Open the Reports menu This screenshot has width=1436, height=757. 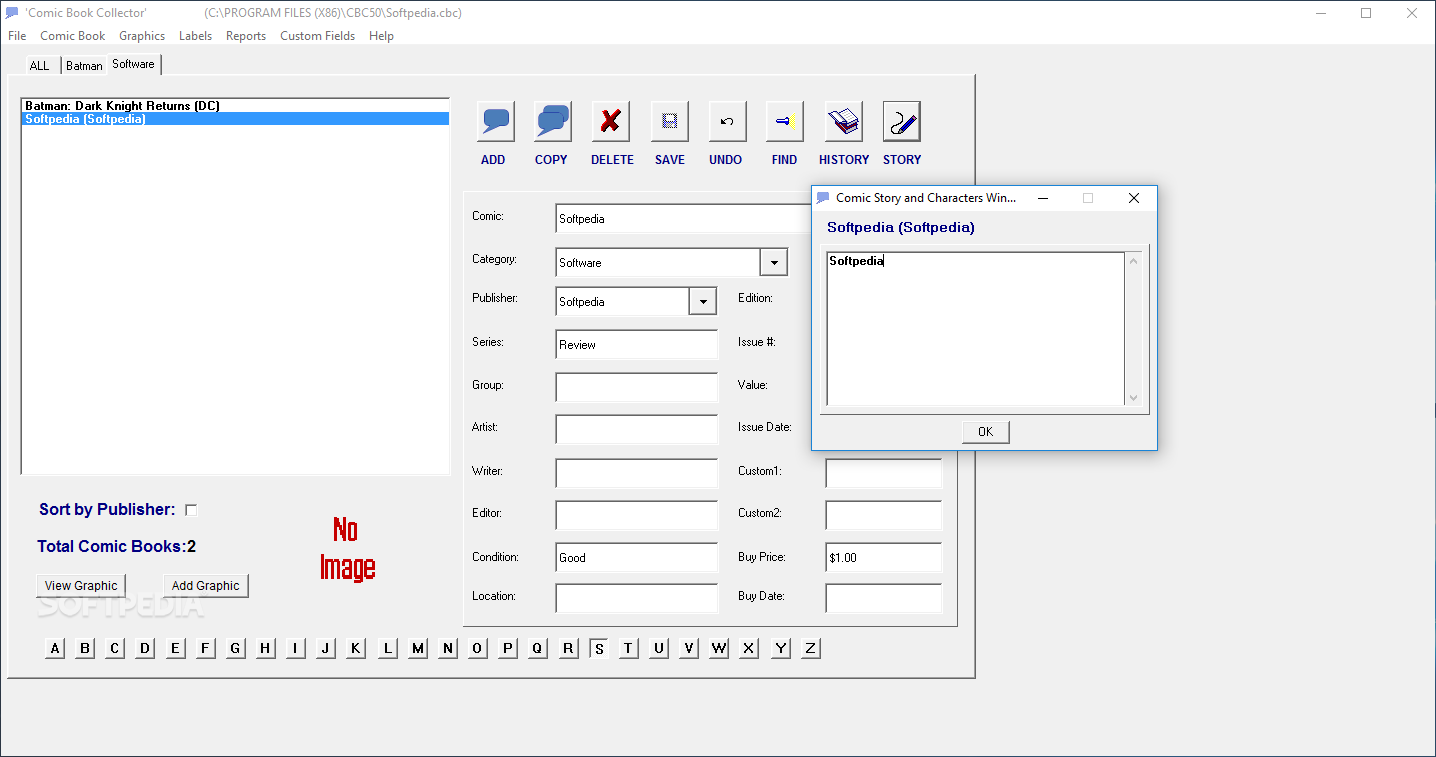pos(246,36)
